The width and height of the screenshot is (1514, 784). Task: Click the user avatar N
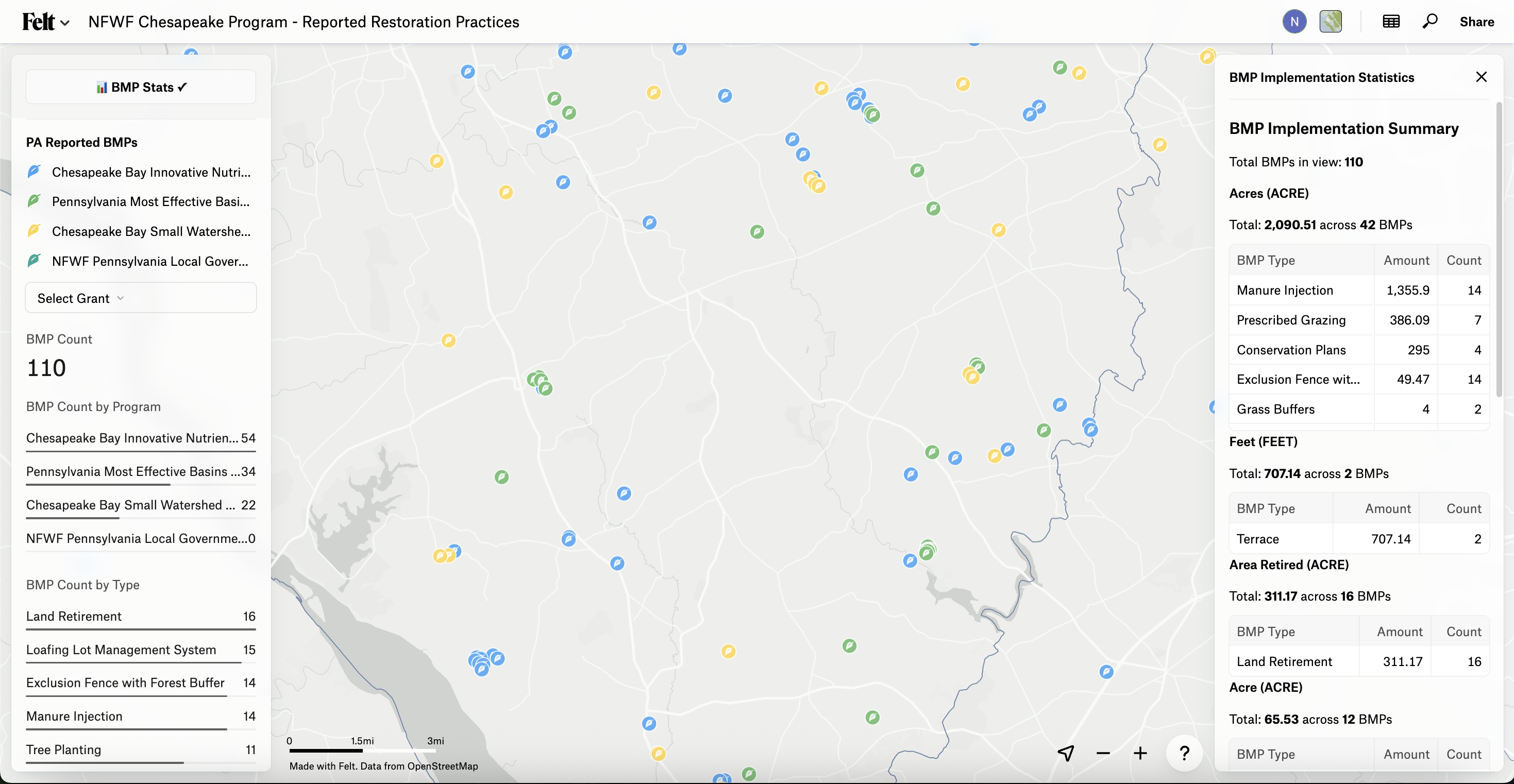[1294, 22]
